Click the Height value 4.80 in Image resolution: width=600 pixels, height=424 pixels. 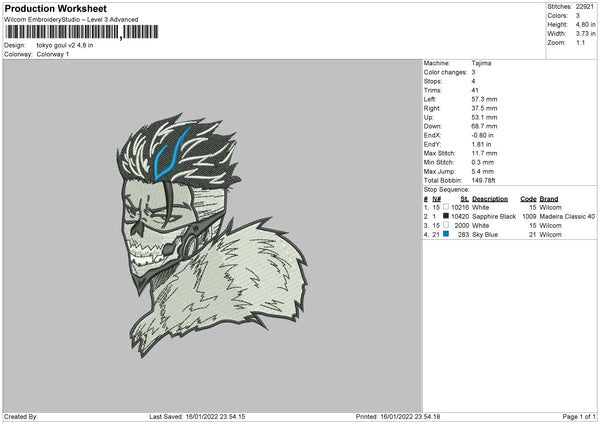tap(585, 24)
